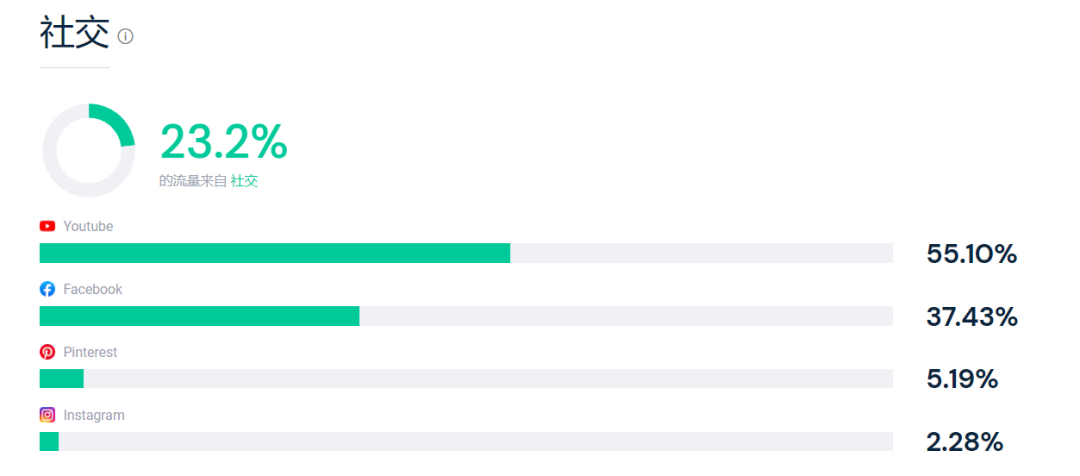This screenshot has width=1080, height=476.
Task: Click the Pinterest label text
Action: tap(90, 353)
